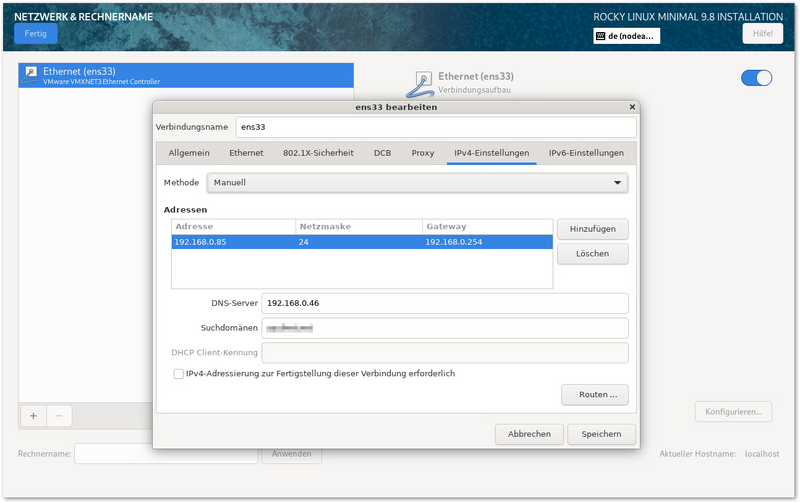Click Abbrechen to cancel editing

[x=529, y=434]
